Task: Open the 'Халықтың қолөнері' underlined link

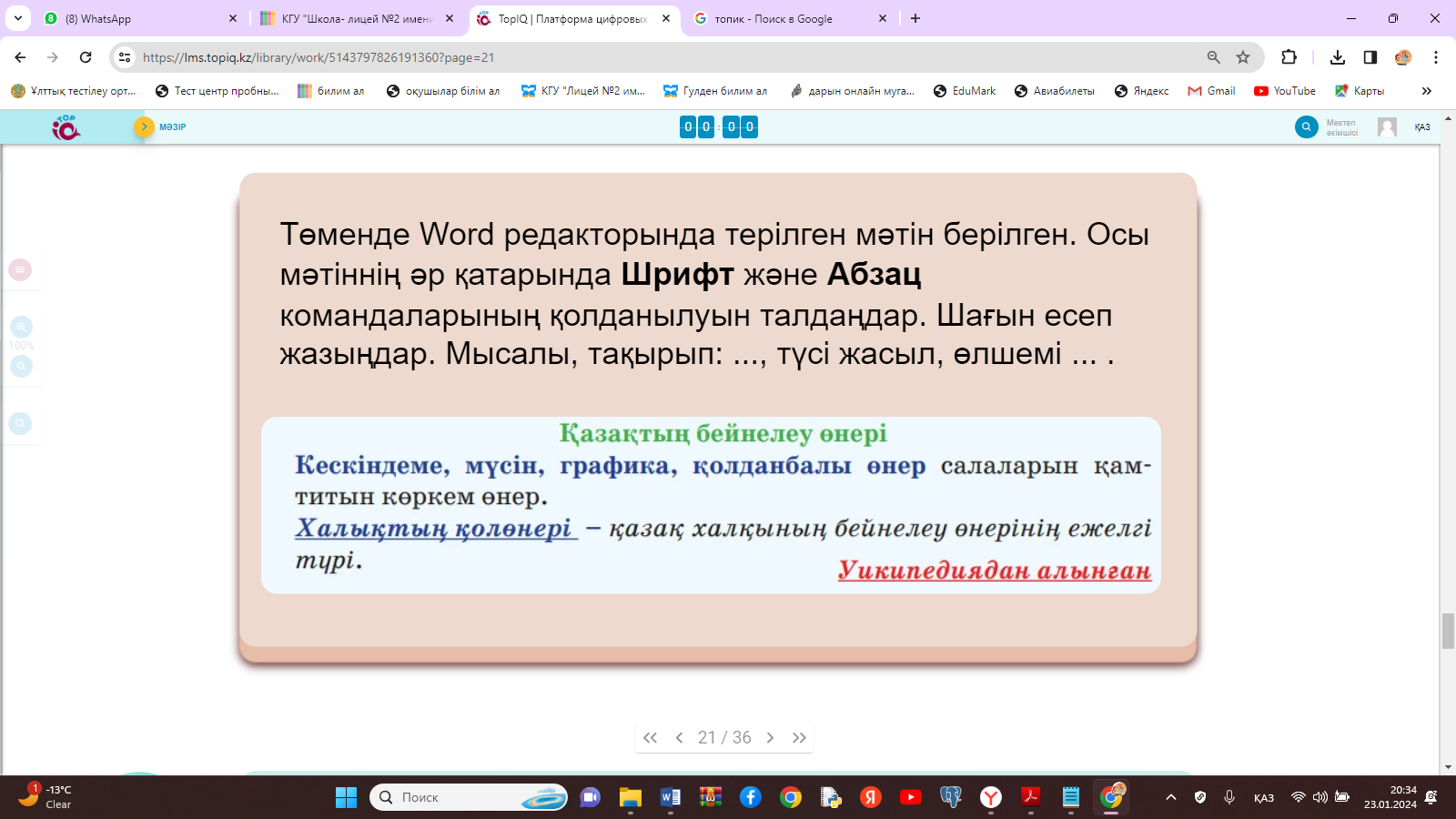Action: coord(436,528)
